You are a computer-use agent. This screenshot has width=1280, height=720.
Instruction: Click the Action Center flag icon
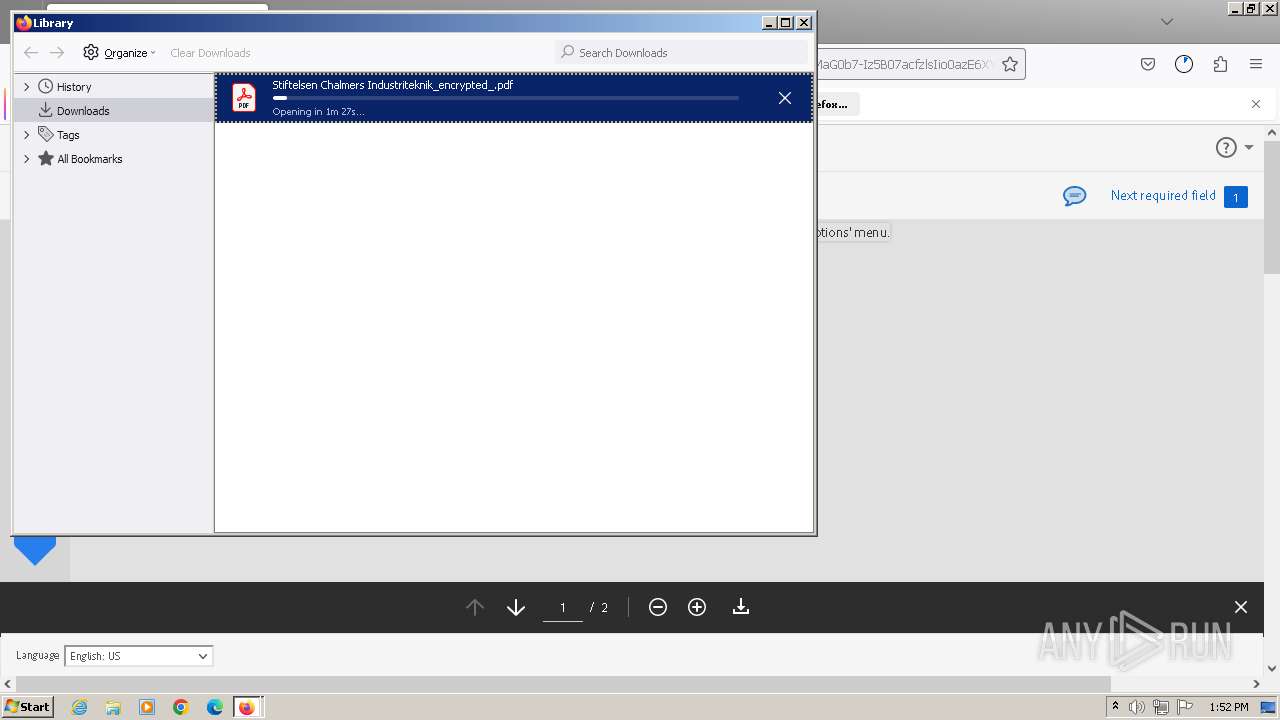tap(1185, 707)
